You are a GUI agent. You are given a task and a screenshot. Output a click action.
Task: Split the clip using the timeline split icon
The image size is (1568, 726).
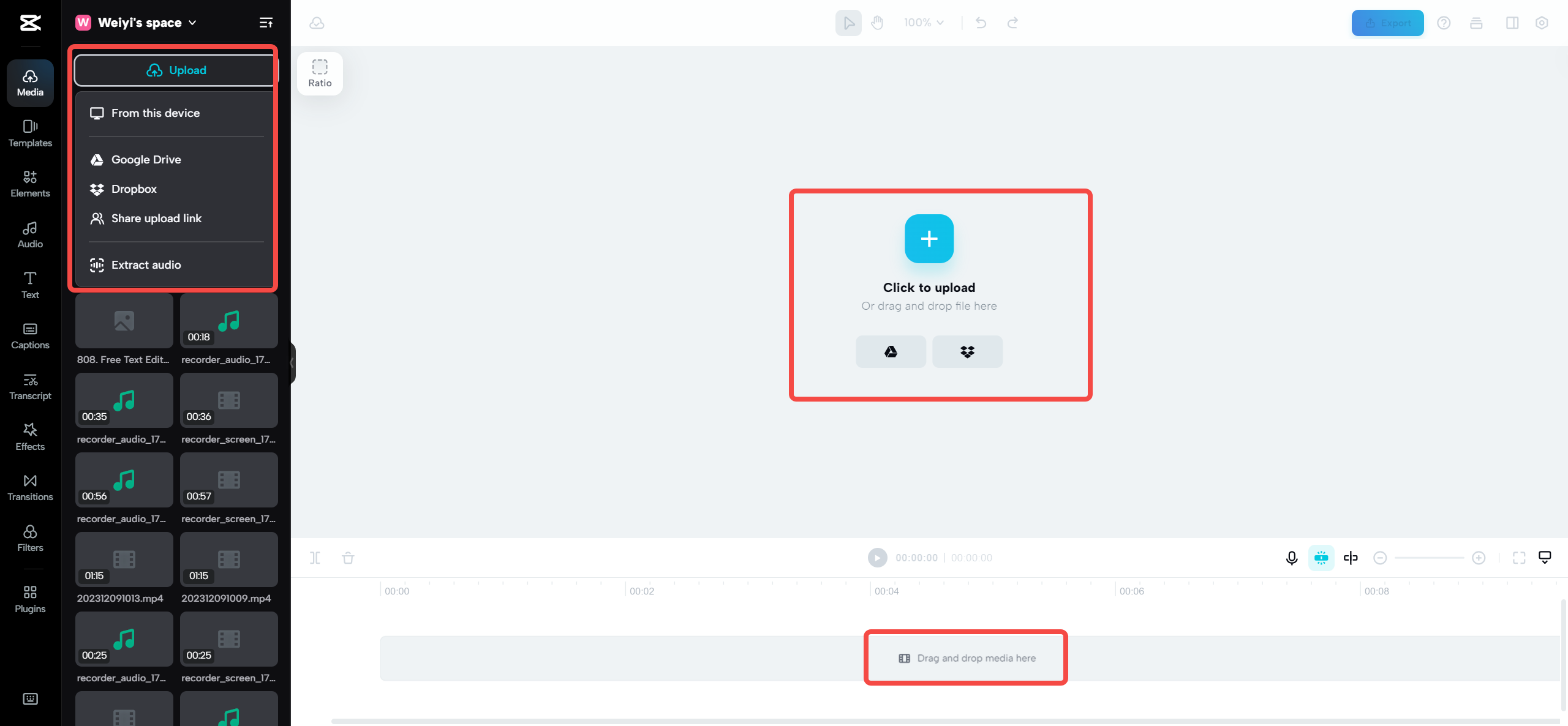point(316,558)
